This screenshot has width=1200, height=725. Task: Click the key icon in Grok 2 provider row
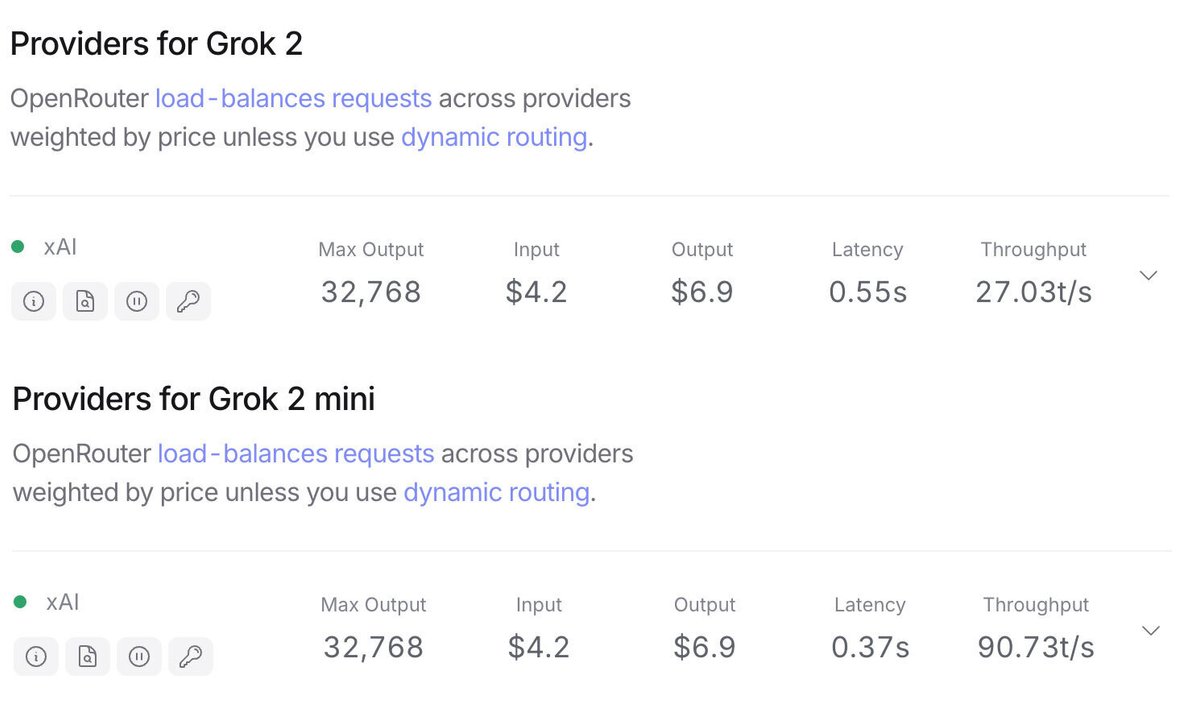[188, 301]
